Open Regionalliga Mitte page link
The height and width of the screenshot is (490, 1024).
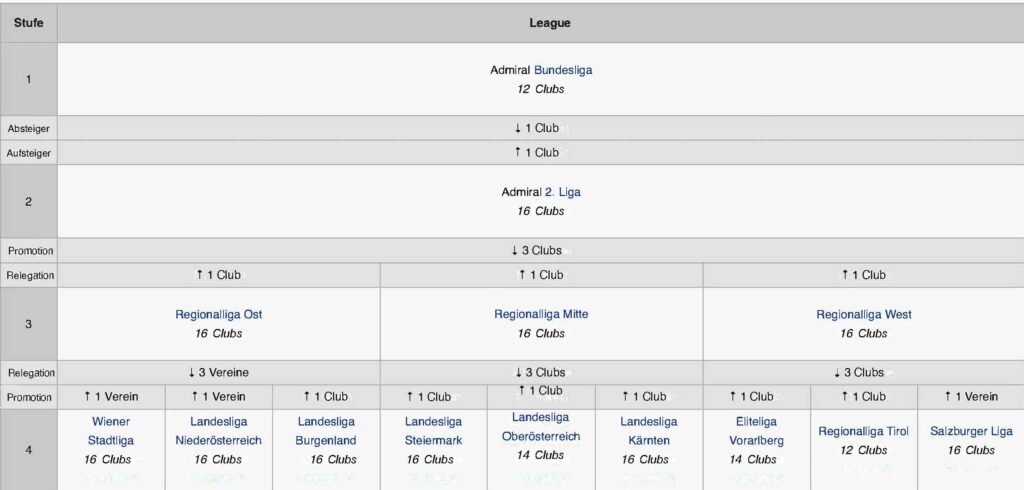tap(541, 314)
